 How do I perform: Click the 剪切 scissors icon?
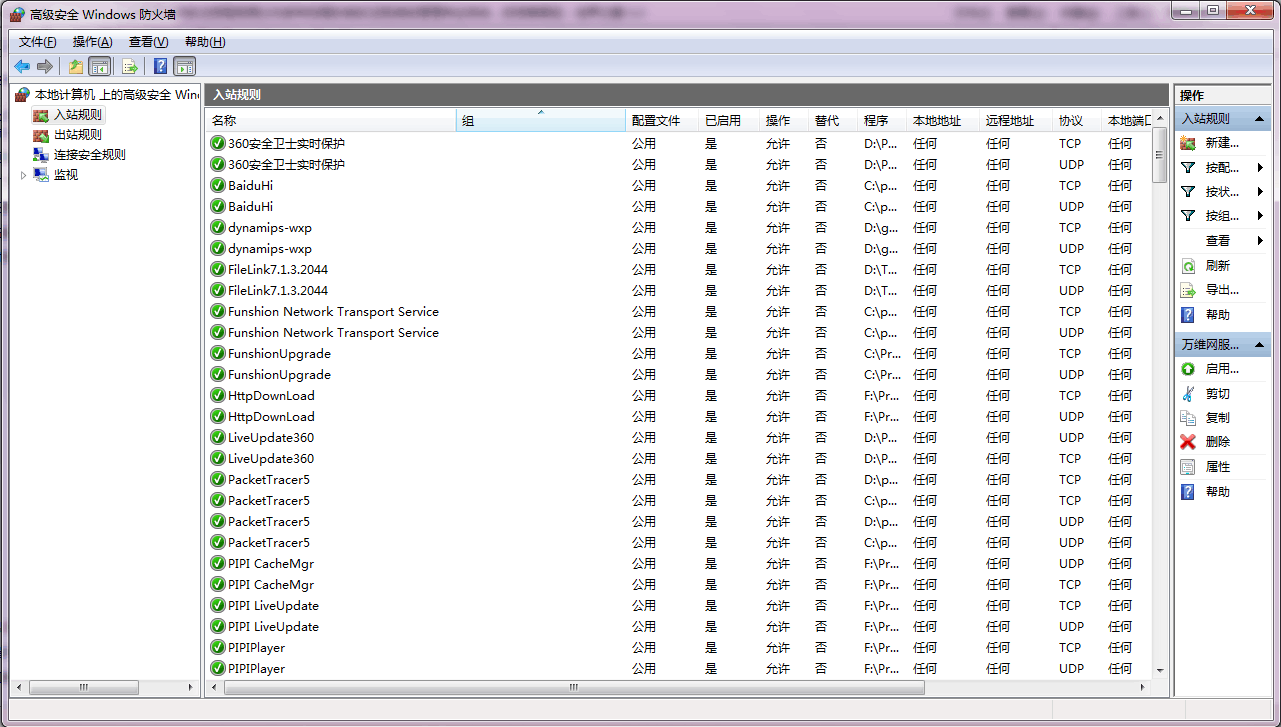pyautogui.click(x=1188, y=394)
